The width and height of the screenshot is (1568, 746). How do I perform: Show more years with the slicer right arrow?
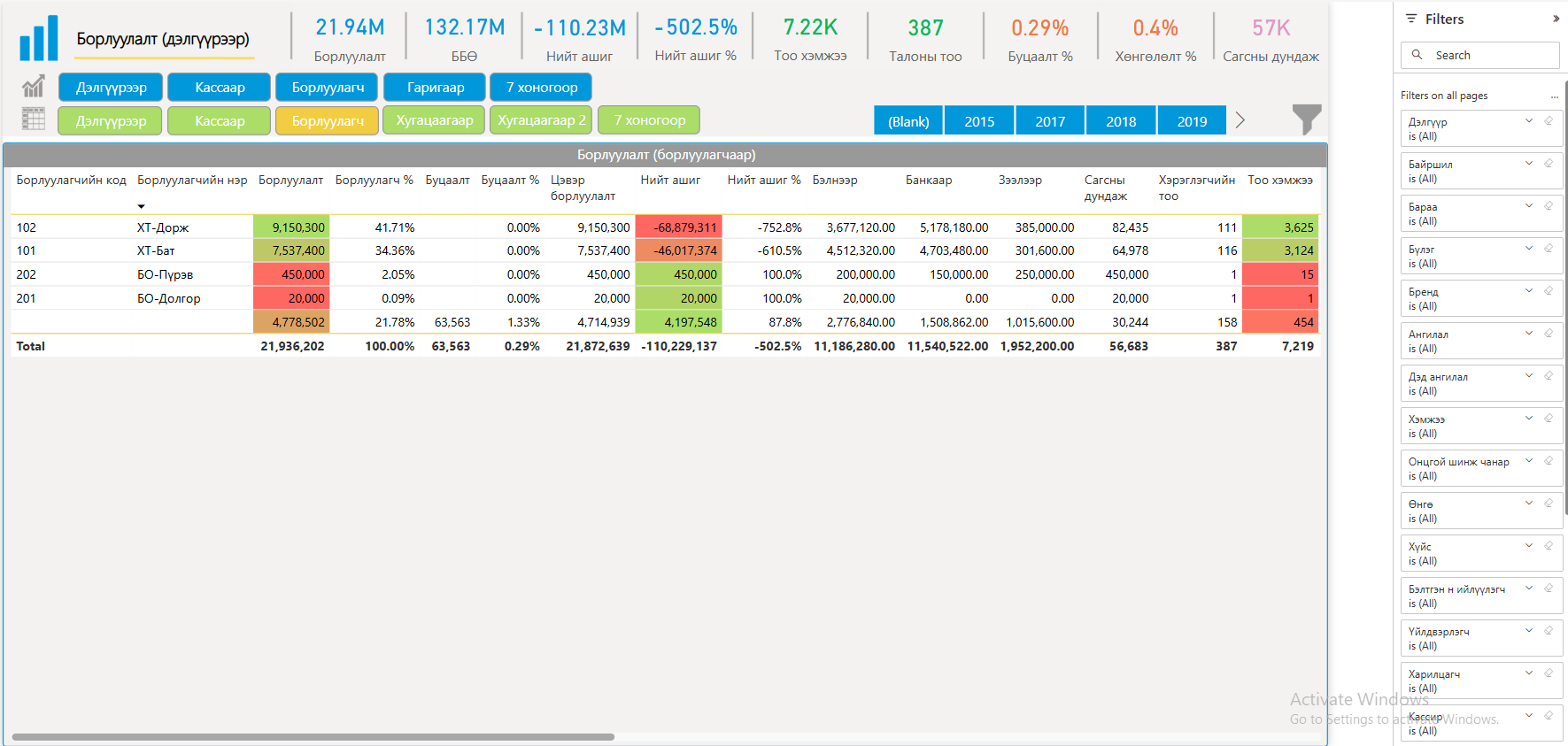point(1240,120)
